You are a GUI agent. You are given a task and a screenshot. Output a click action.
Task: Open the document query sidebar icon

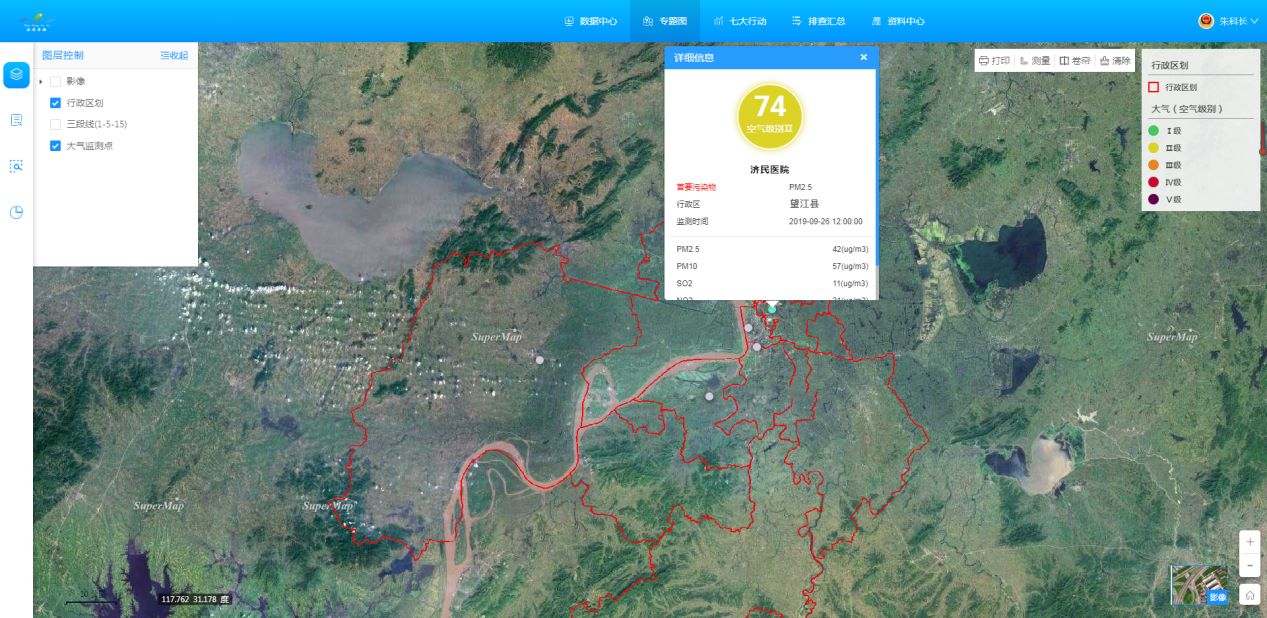click(16, 120)
